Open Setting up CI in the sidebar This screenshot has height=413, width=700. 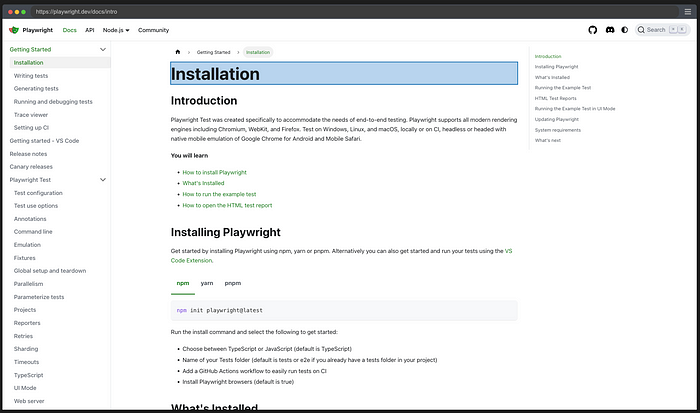[x=31, y=128]
